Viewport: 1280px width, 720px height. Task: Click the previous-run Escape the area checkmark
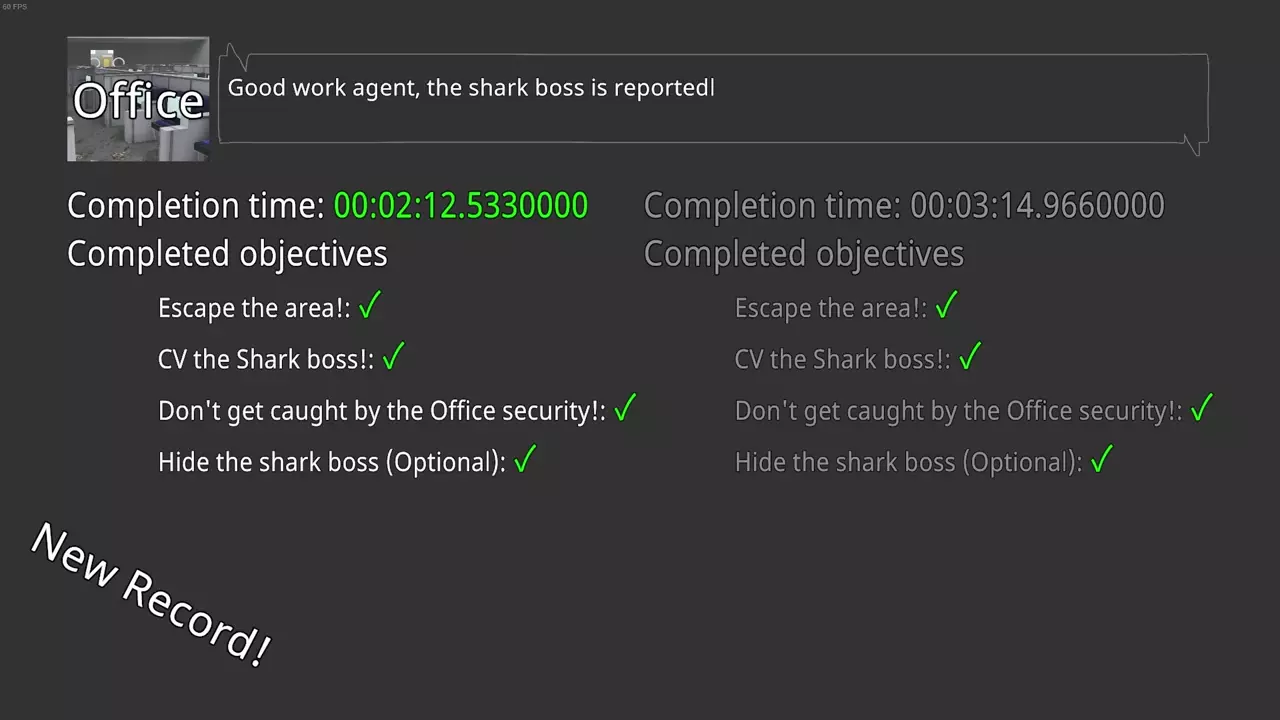pos(946,306)
